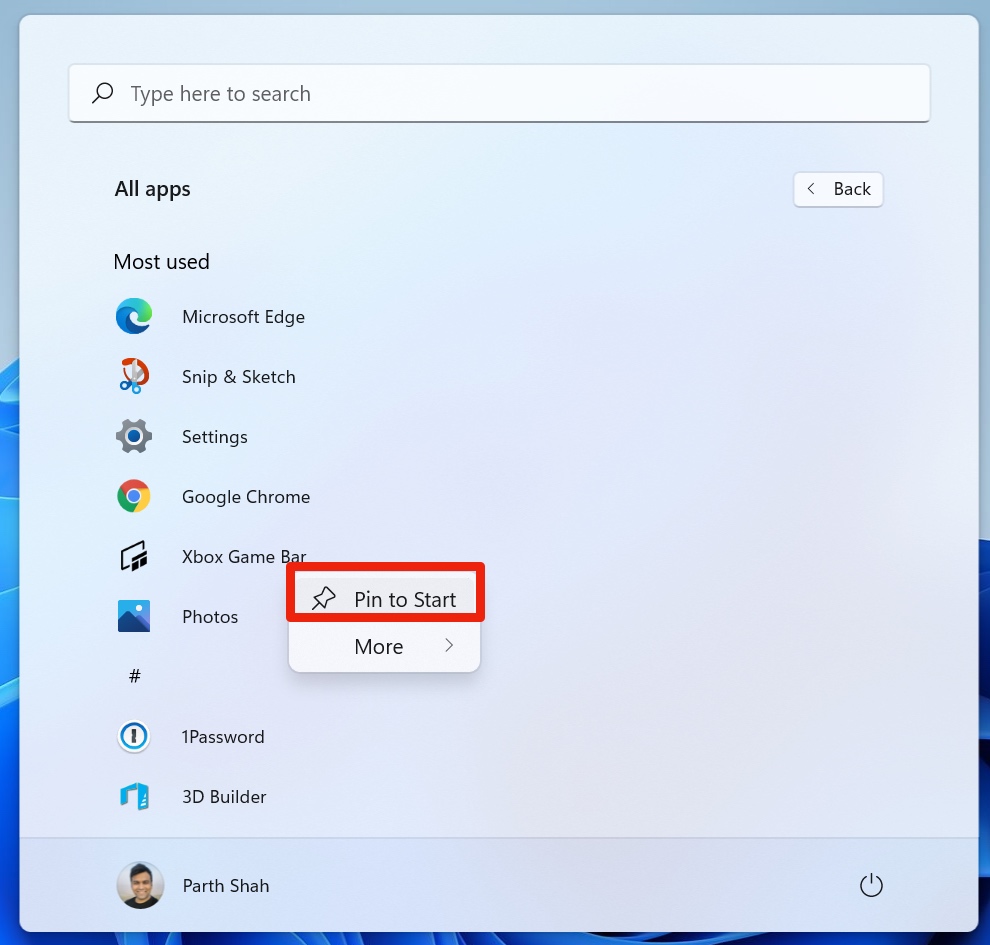Open 1Password
The width and height of the screenshot is (990, 945).
coord(223,736)
